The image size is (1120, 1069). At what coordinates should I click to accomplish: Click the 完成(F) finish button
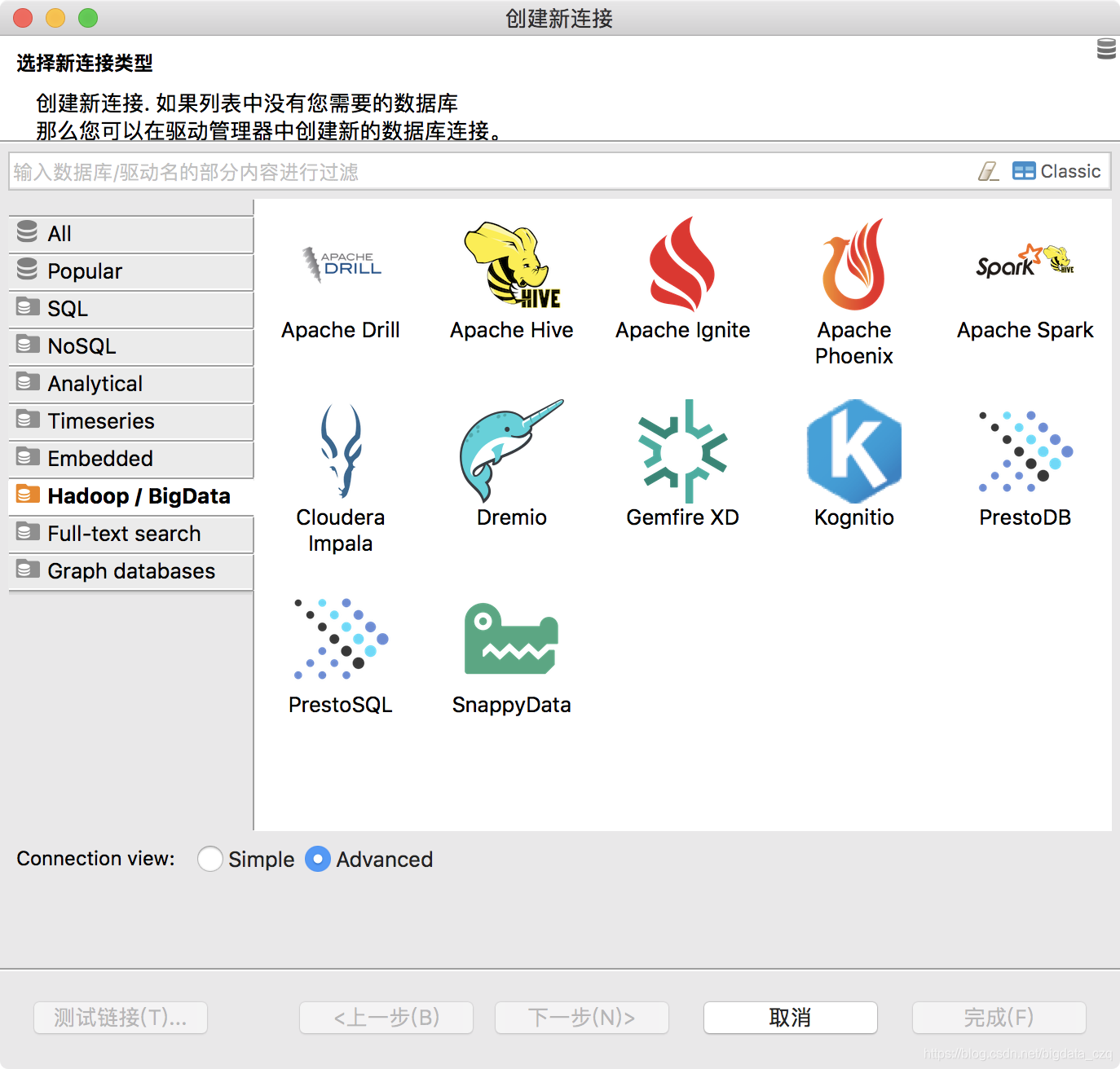(999, 1018)
